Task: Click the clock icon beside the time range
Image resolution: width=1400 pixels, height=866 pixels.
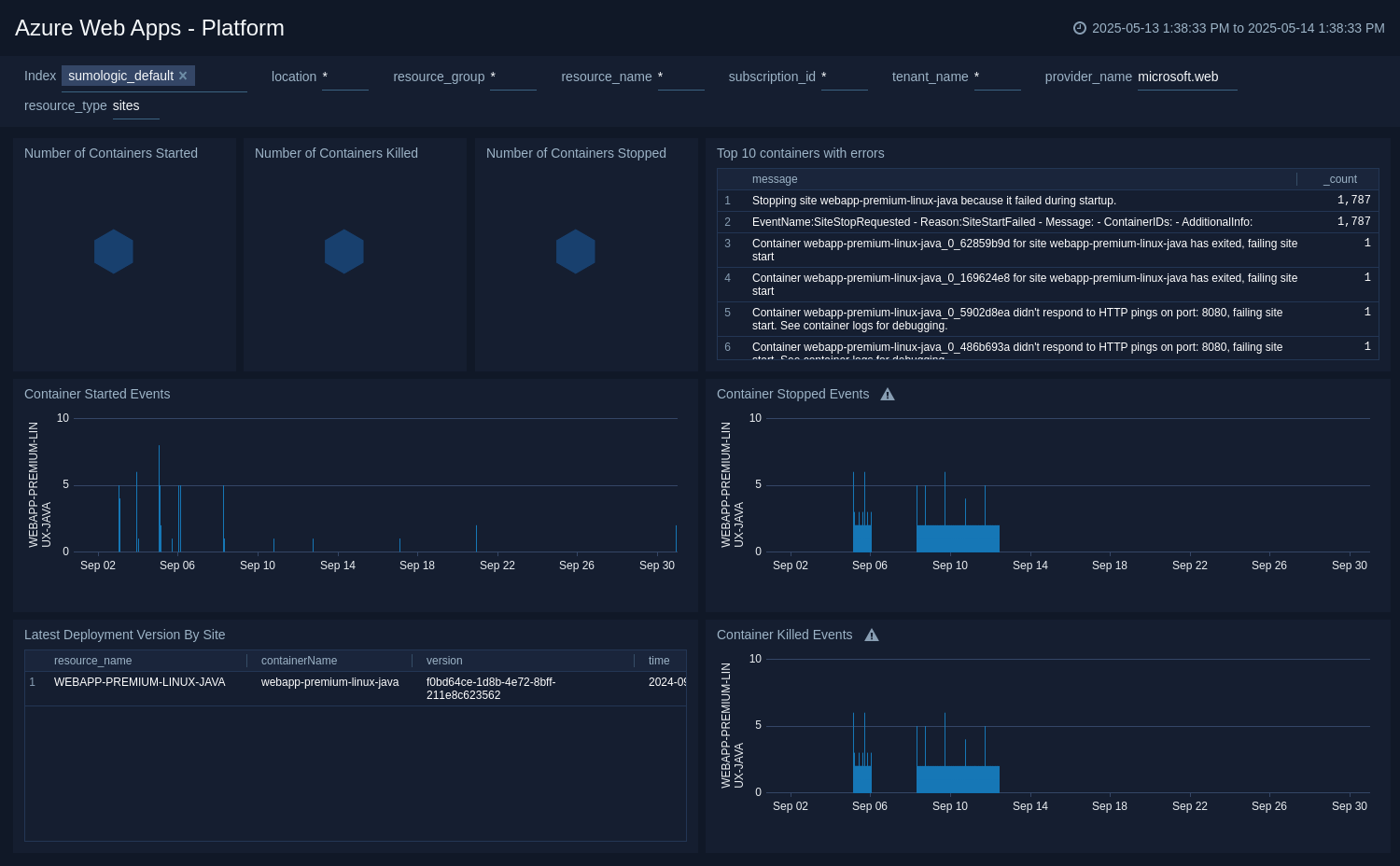Action: point(1080,28)
